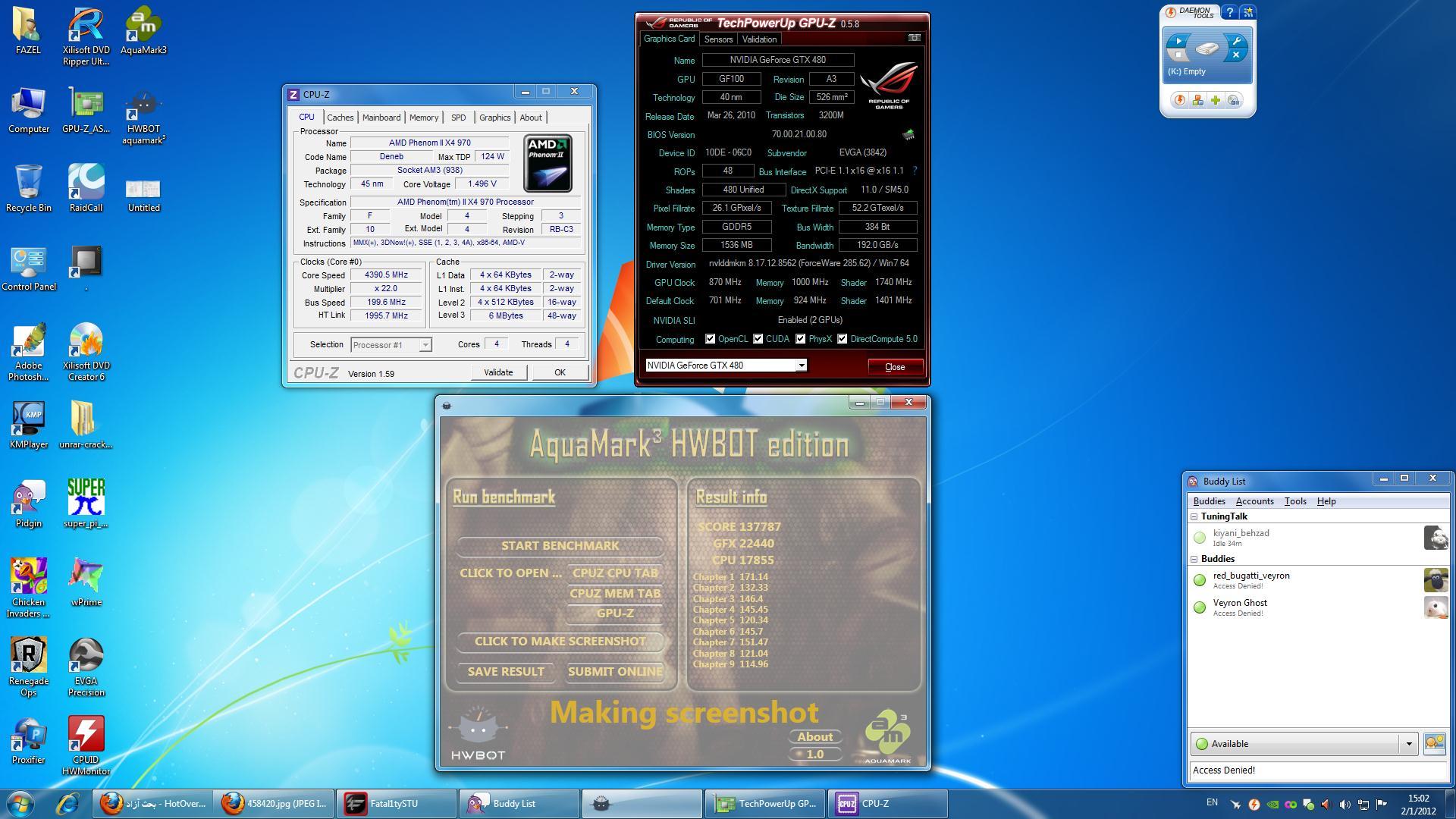Switch to the Mainboard tab in CPU-Z
Viewport: 1456px width, 819px height.
pos(381,118)
